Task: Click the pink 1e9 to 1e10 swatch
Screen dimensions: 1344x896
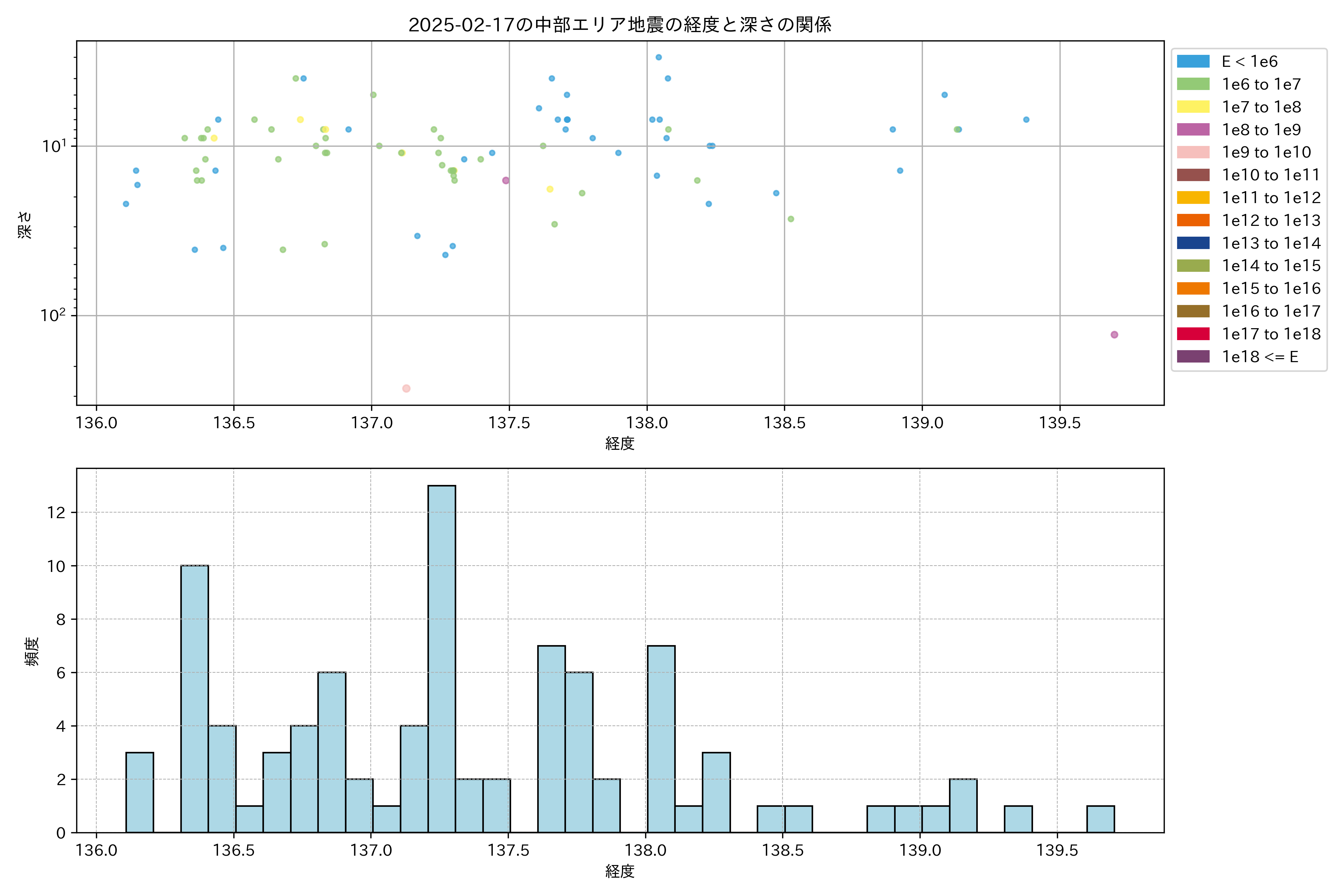Action: pyautogui.click(x=1192, y=153)
